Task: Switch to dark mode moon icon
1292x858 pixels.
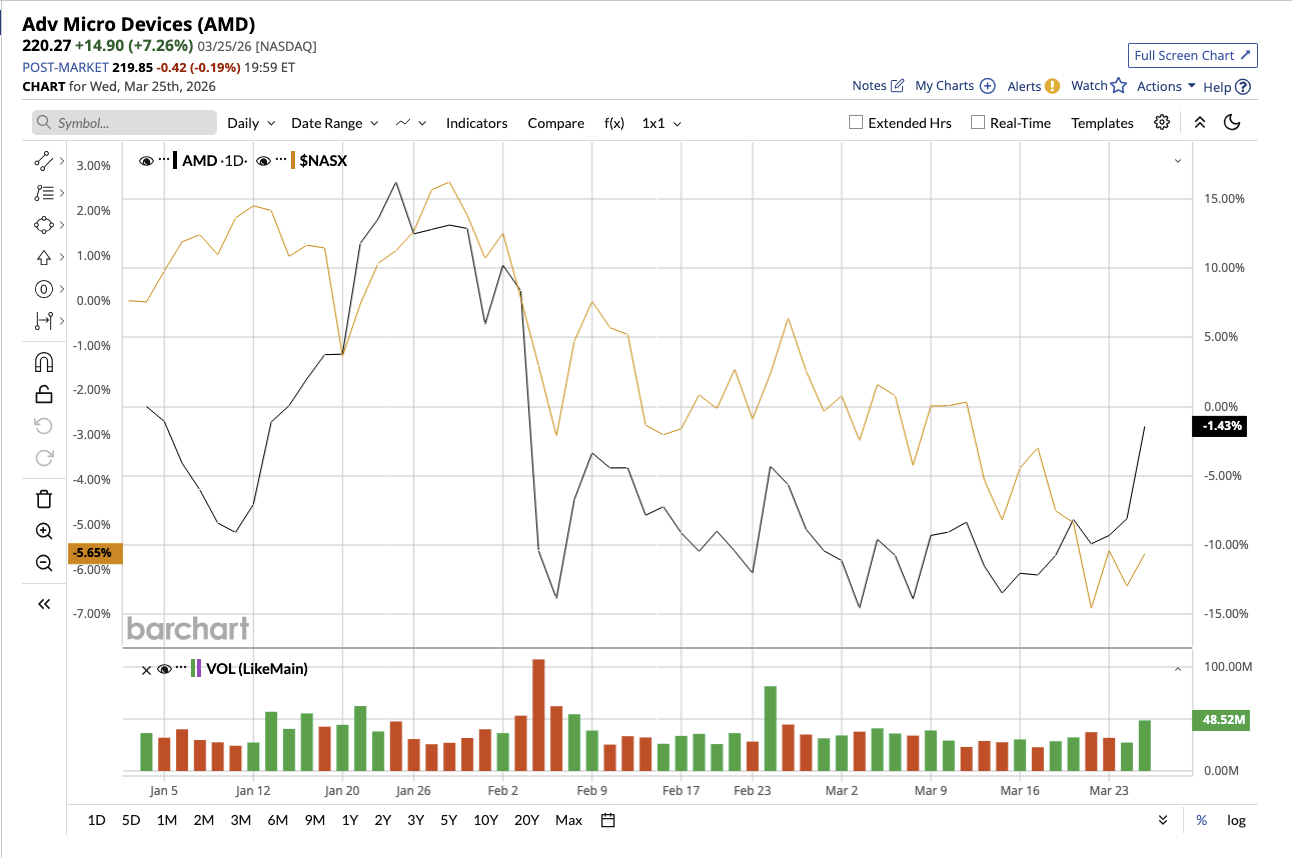Action: coord(1232,122)
